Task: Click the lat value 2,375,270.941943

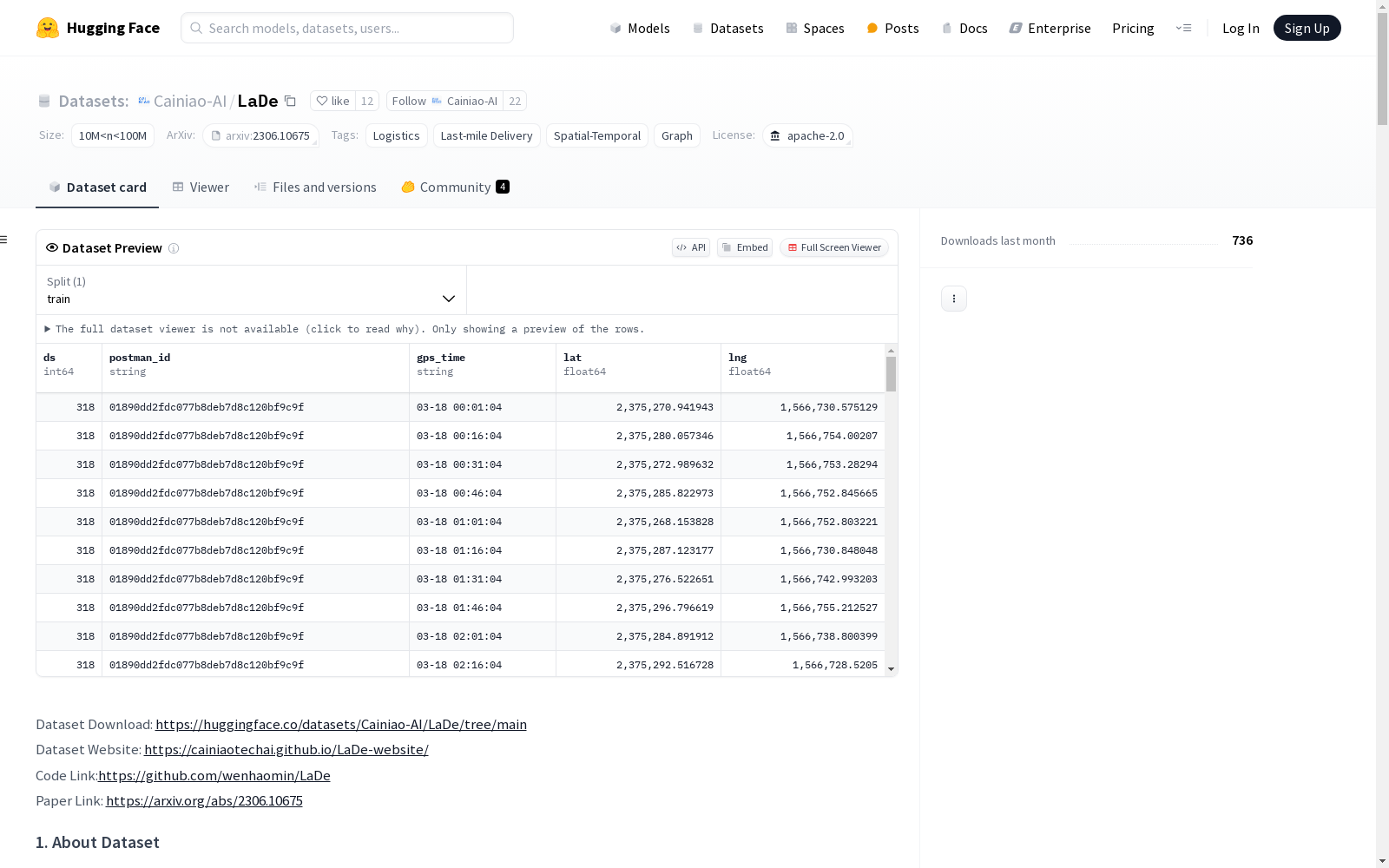Action: [x=665, y=407]
